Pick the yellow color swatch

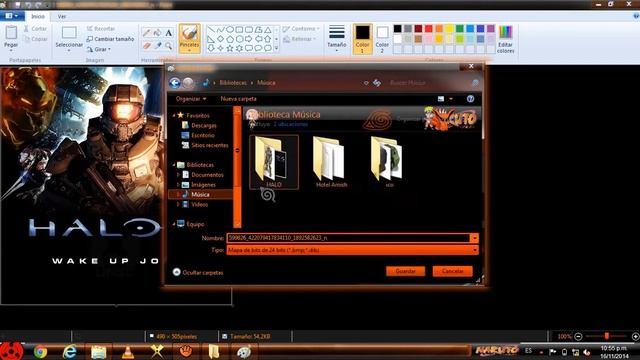click(x=449, y=29)
